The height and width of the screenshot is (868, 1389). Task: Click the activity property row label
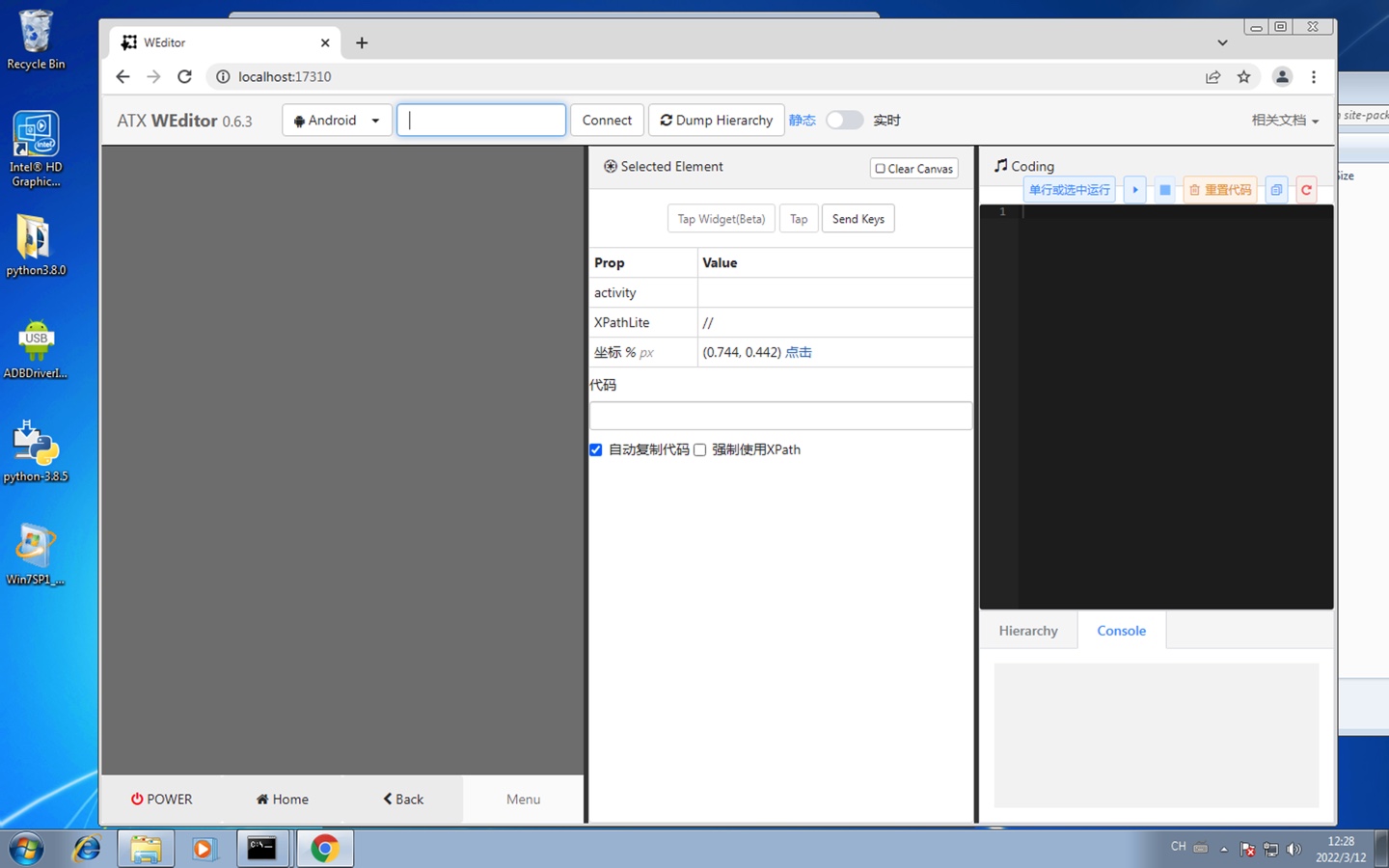click(x=615, y=292)
